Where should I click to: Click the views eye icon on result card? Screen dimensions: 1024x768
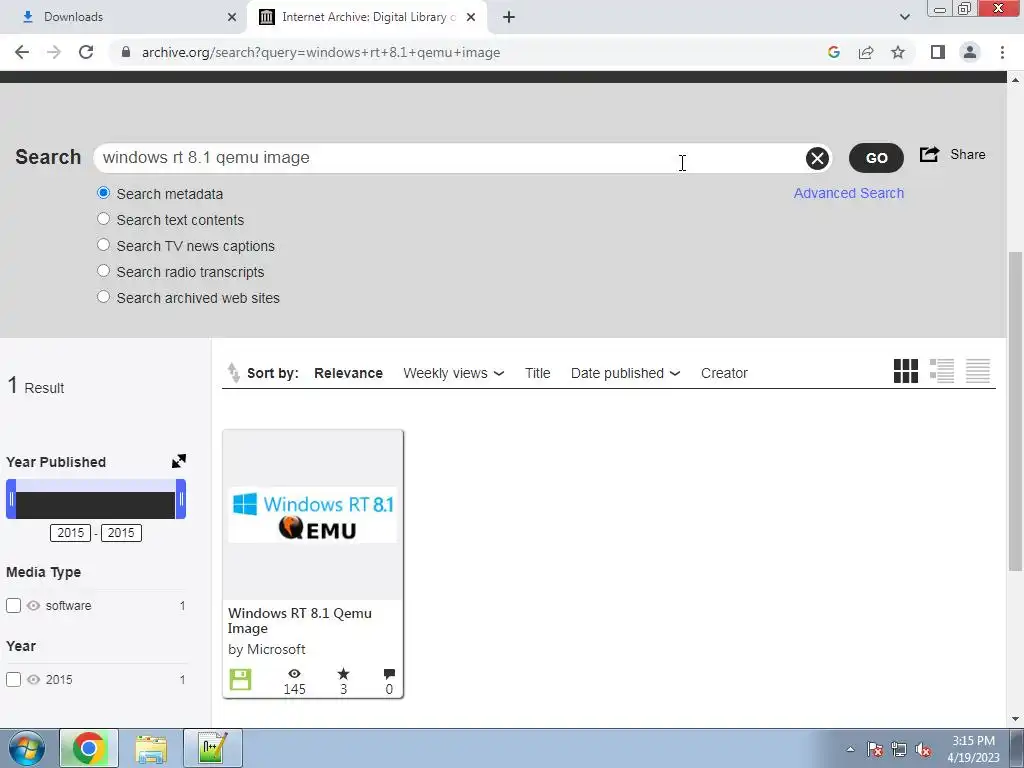click(295, 673)
